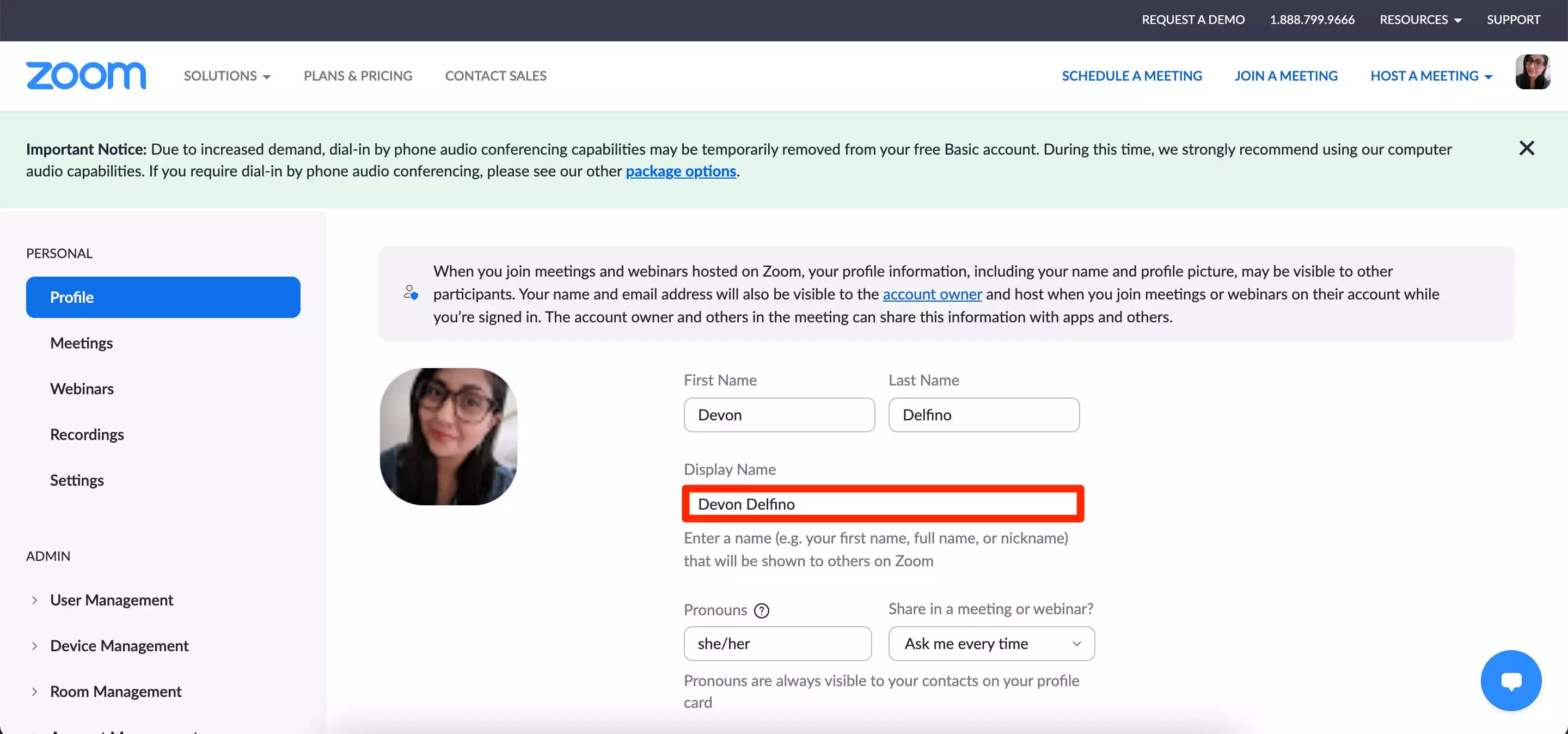Image resolution: width=1568 pixels, height=734 pixels.
Task: Dismiss the Important Notice banner
Action: pyautogui.click(x=1526, y=148)
